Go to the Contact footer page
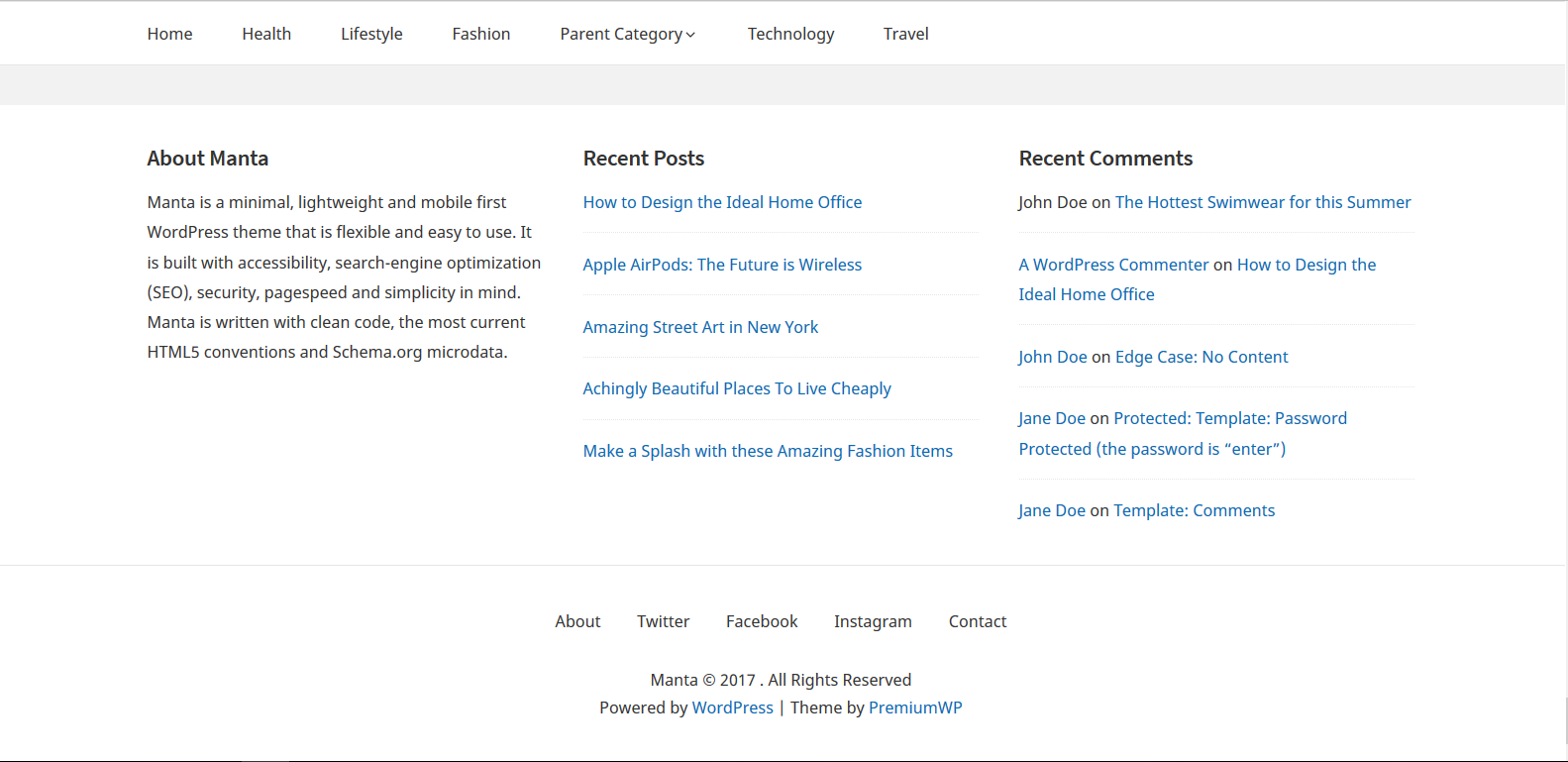The width and height of the screenshot is (1568, 762). (x=978, y=621)
